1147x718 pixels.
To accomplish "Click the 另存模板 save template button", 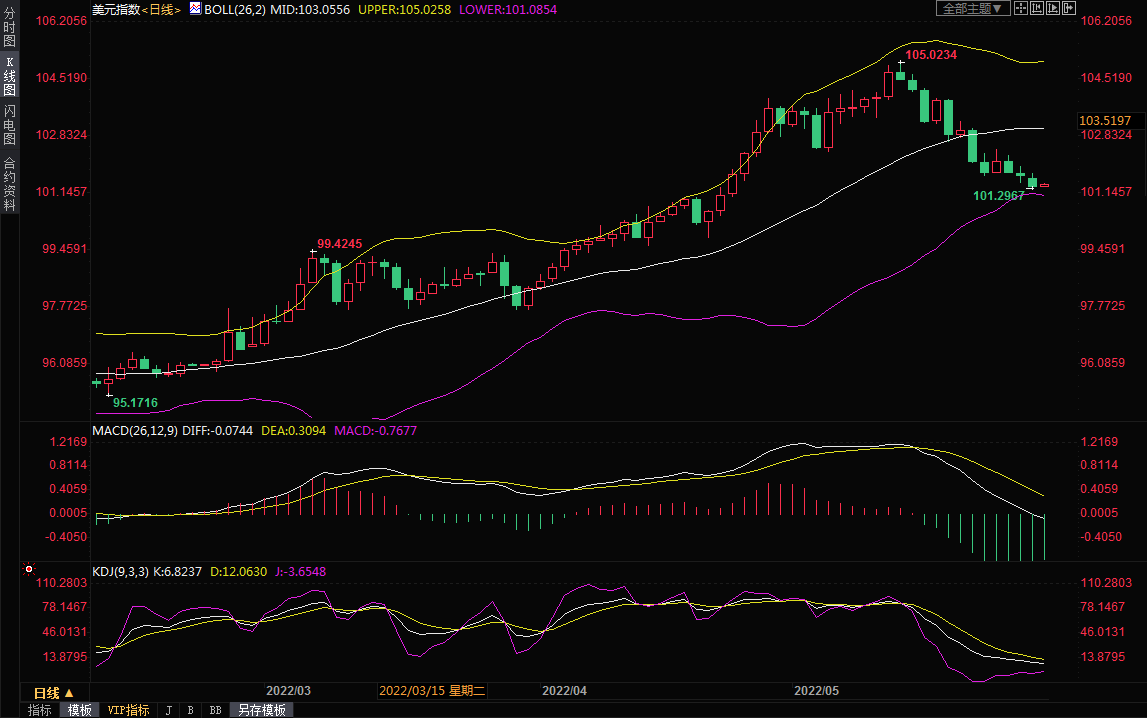I will (261, 710).
